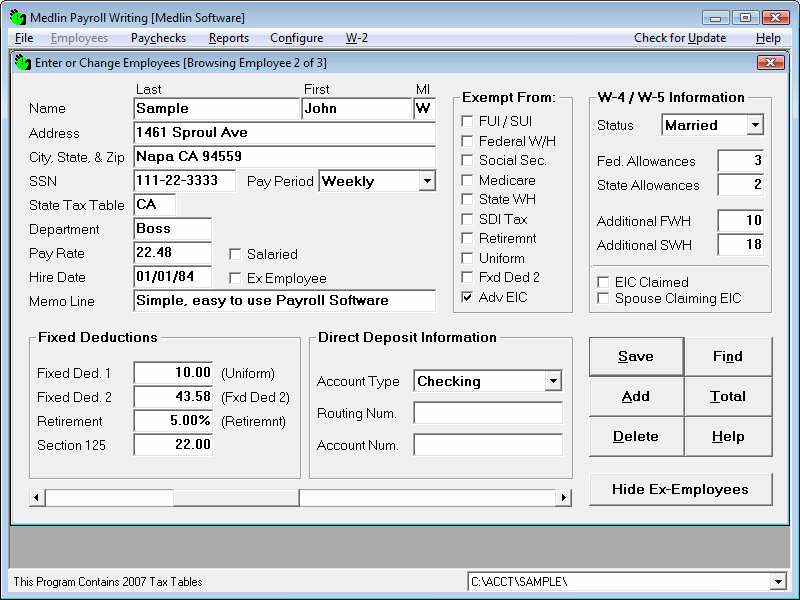Image resolution: width=800 pixels, height=600 pixels.
Task: Delete the current employee record
Action: pyautogui.click(x=636, y=437)
